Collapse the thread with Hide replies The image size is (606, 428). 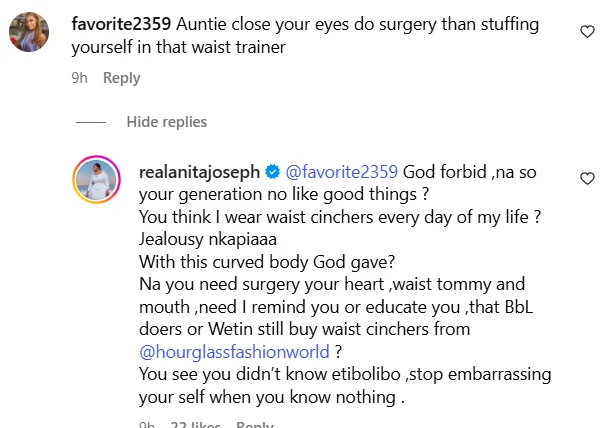[167, 122]
